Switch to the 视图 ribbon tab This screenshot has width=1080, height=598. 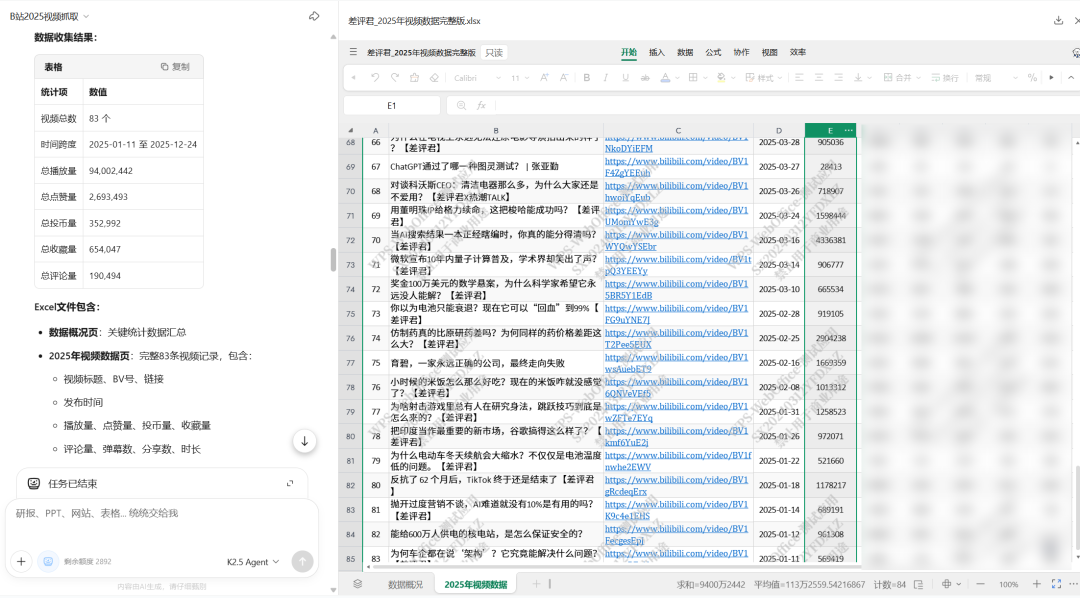pos(769,52)
